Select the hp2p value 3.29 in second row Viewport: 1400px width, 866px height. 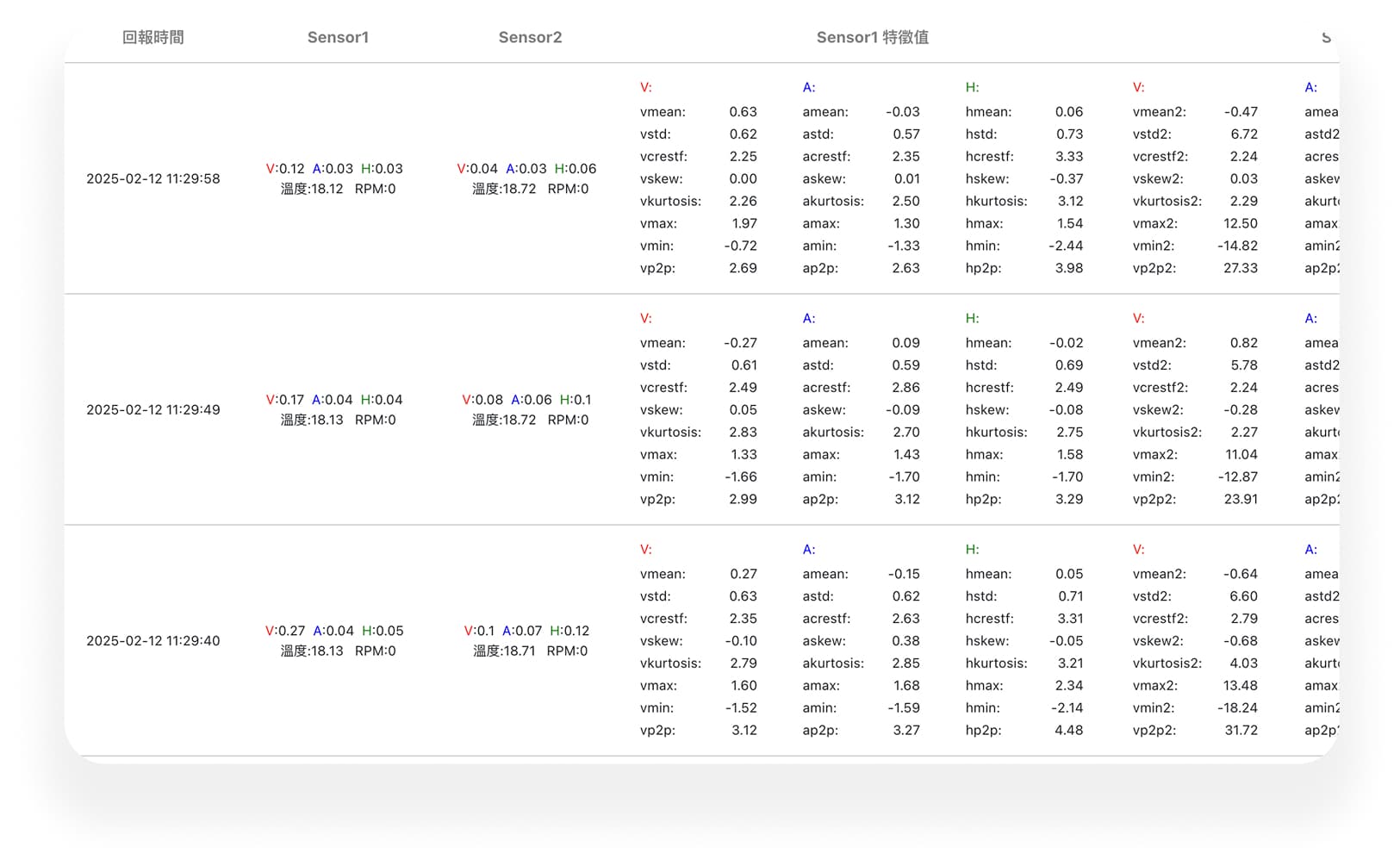[x=1068, y=499]
